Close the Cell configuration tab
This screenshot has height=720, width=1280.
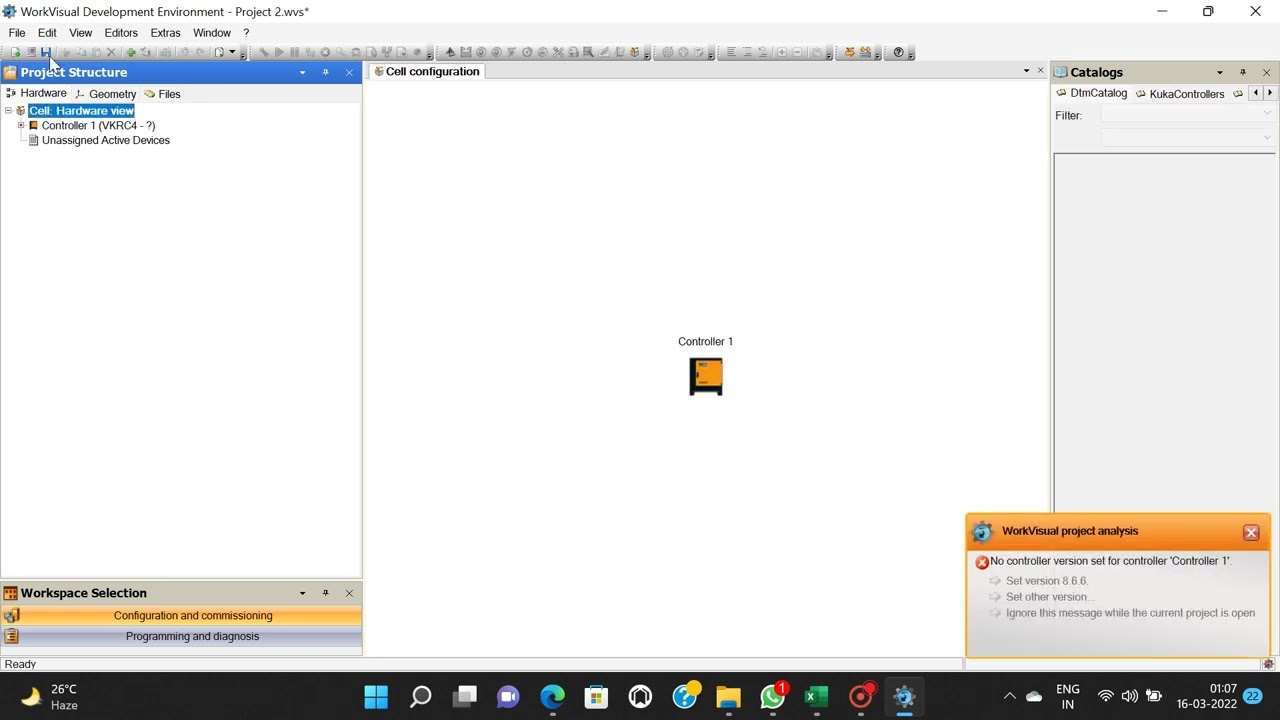[1040, 71]
